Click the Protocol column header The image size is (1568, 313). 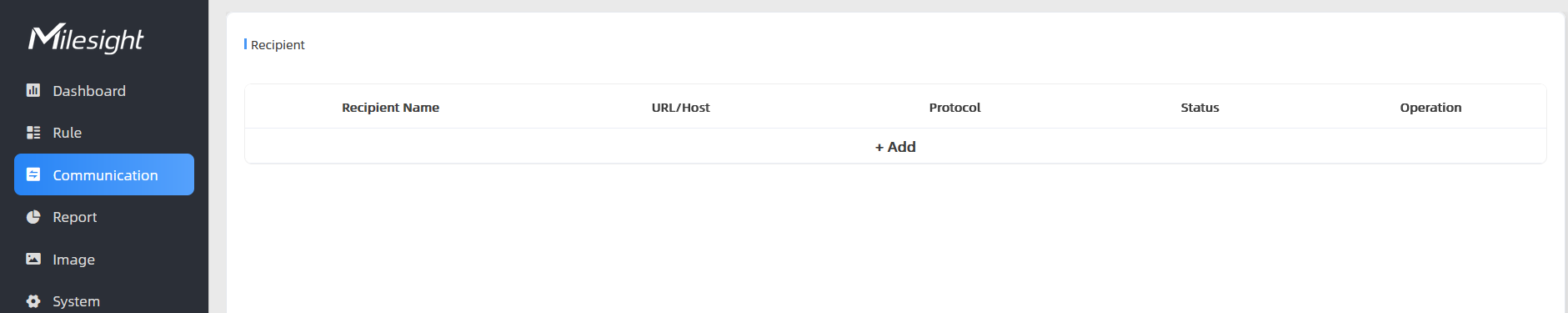pos(954,108)
